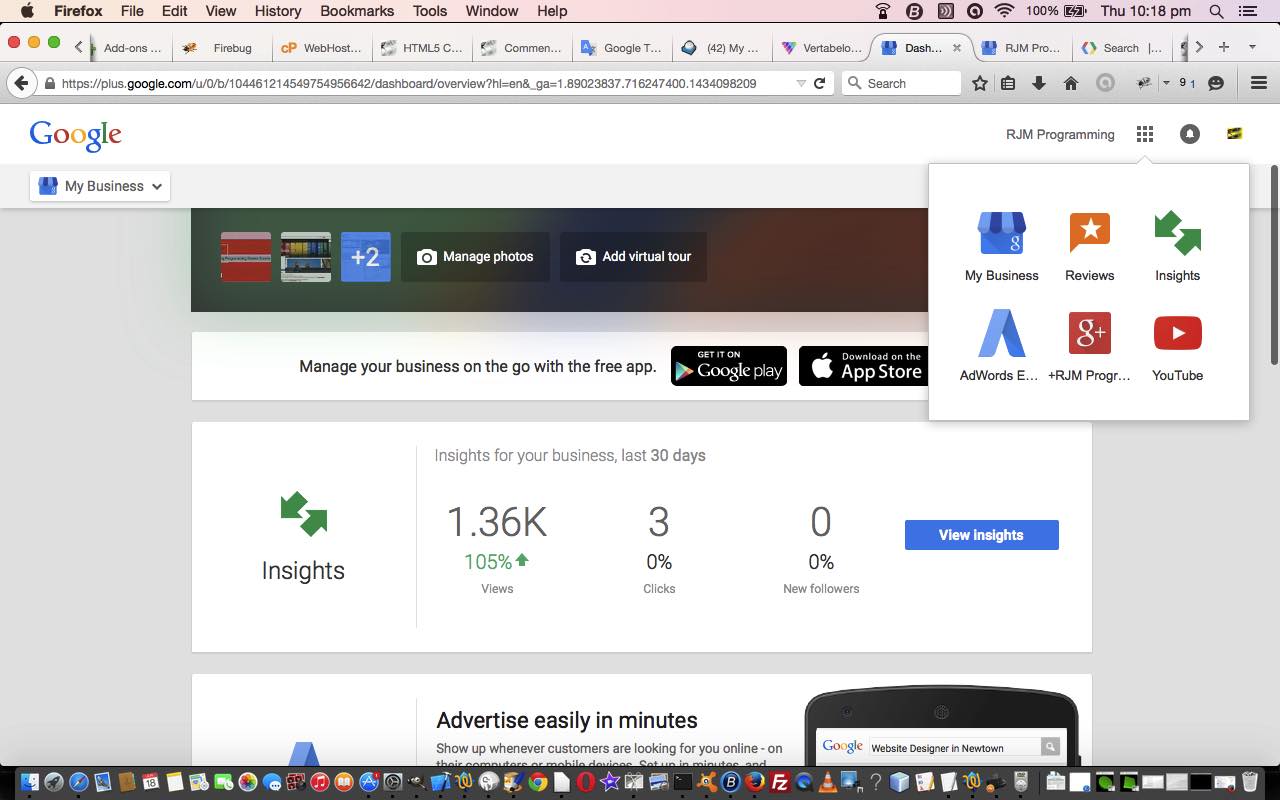This screenshot has width=1280, height=800.
Task: Expand the My Business dropdown
Action: coord(100,186)
